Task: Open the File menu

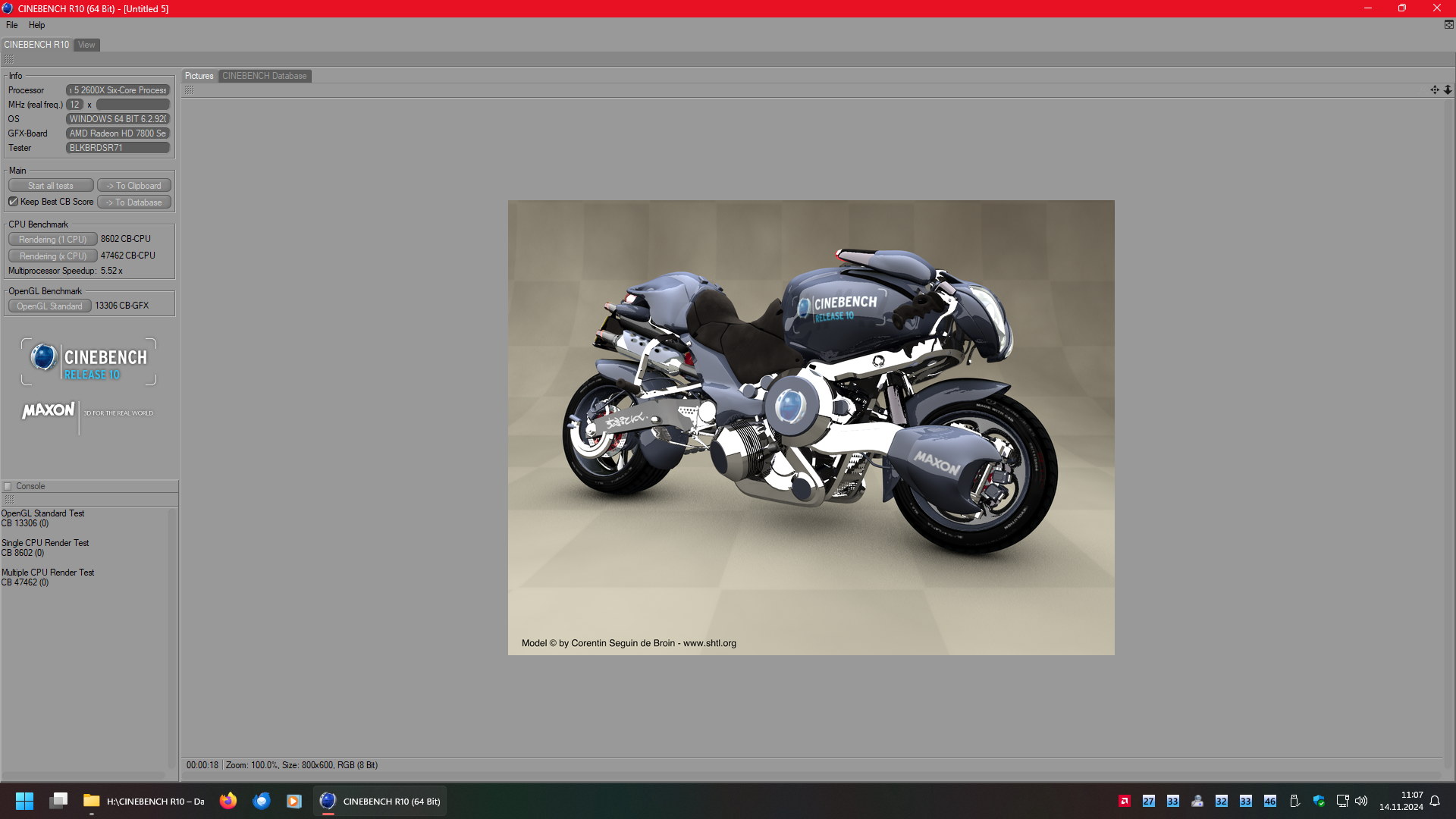Action: [x=12, y=25]
